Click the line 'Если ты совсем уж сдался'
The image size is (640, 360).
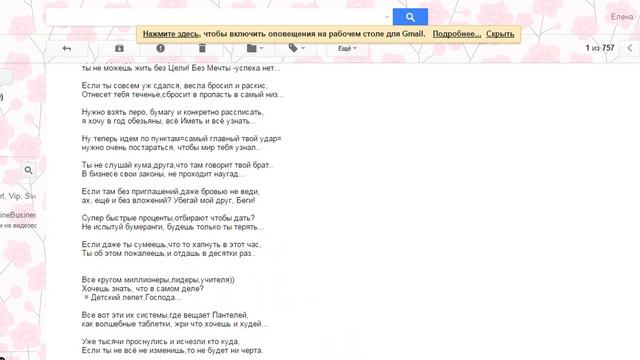click(x=175, y=86)
